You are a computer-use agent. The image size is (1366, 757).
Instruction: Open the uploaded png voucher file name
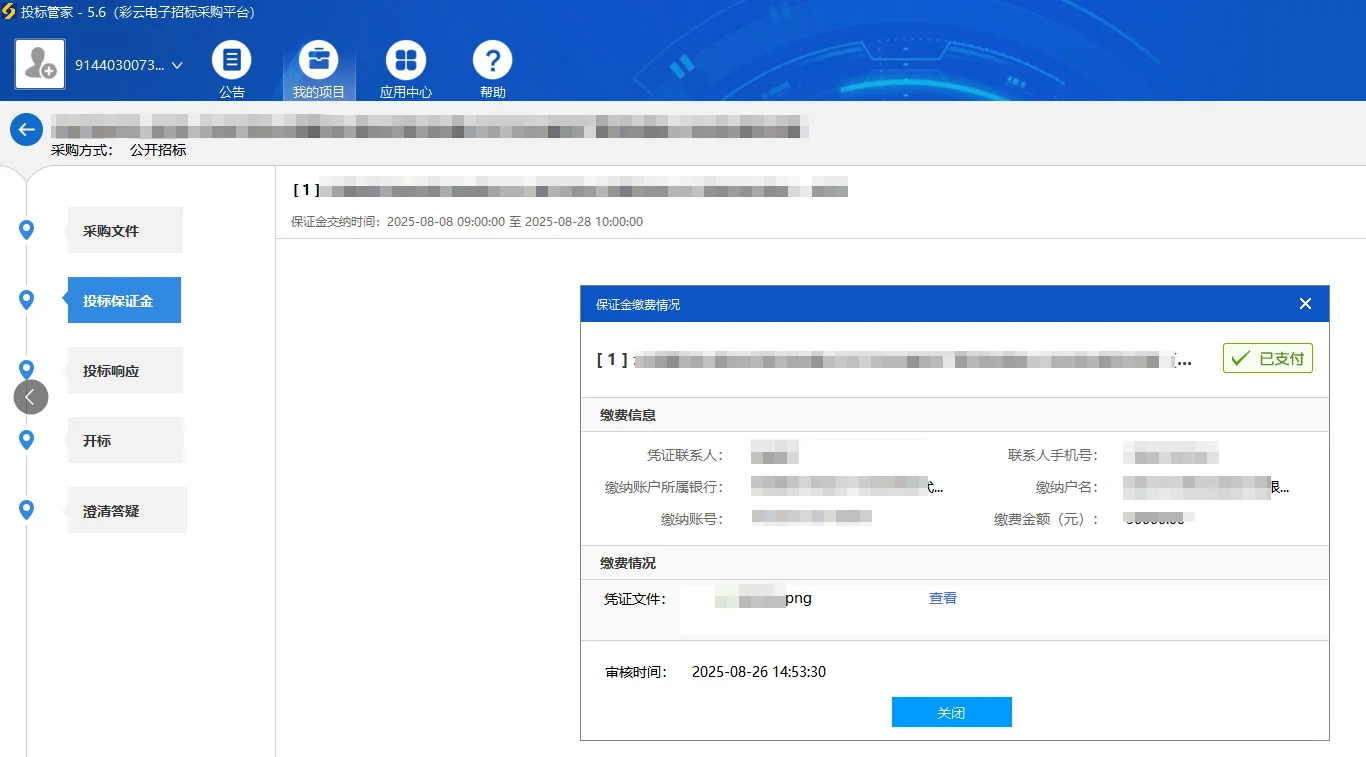coord(765,598)
